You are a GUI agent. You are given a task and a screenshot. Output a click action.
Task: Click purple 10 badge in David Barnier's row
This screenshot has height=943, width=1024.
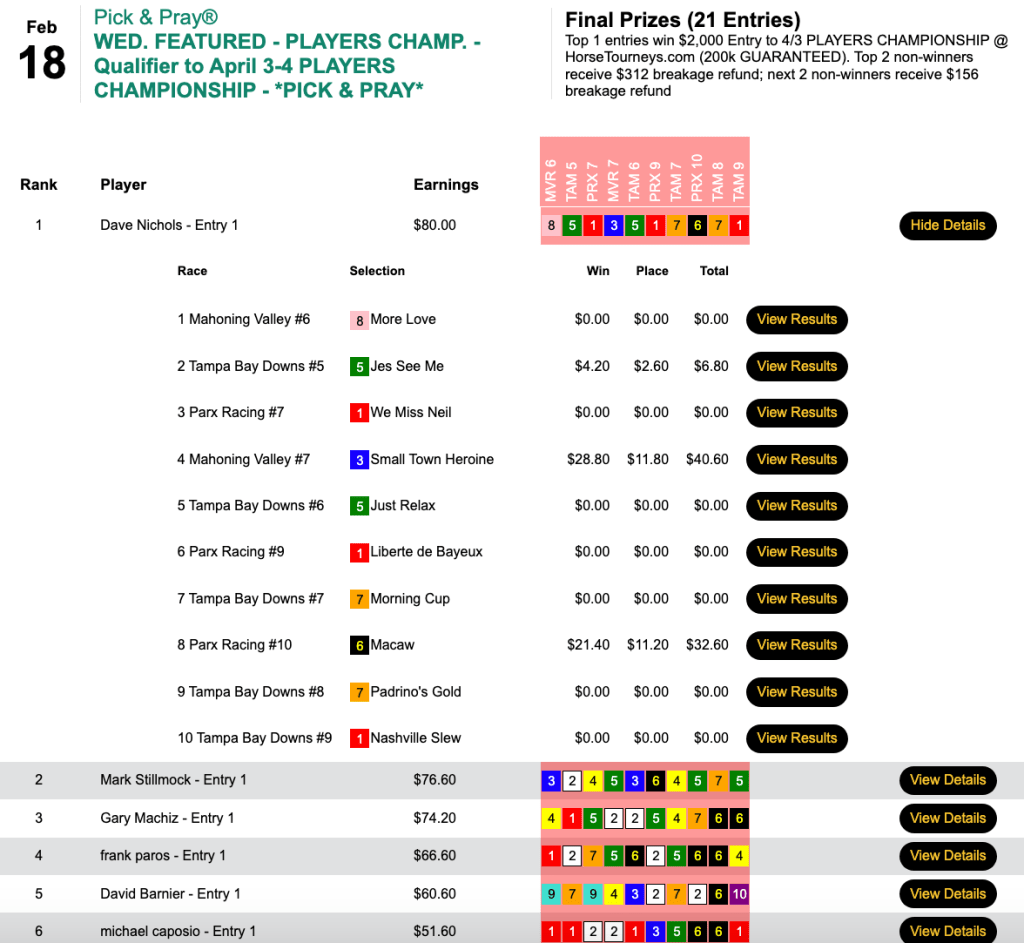coord(738,894)
